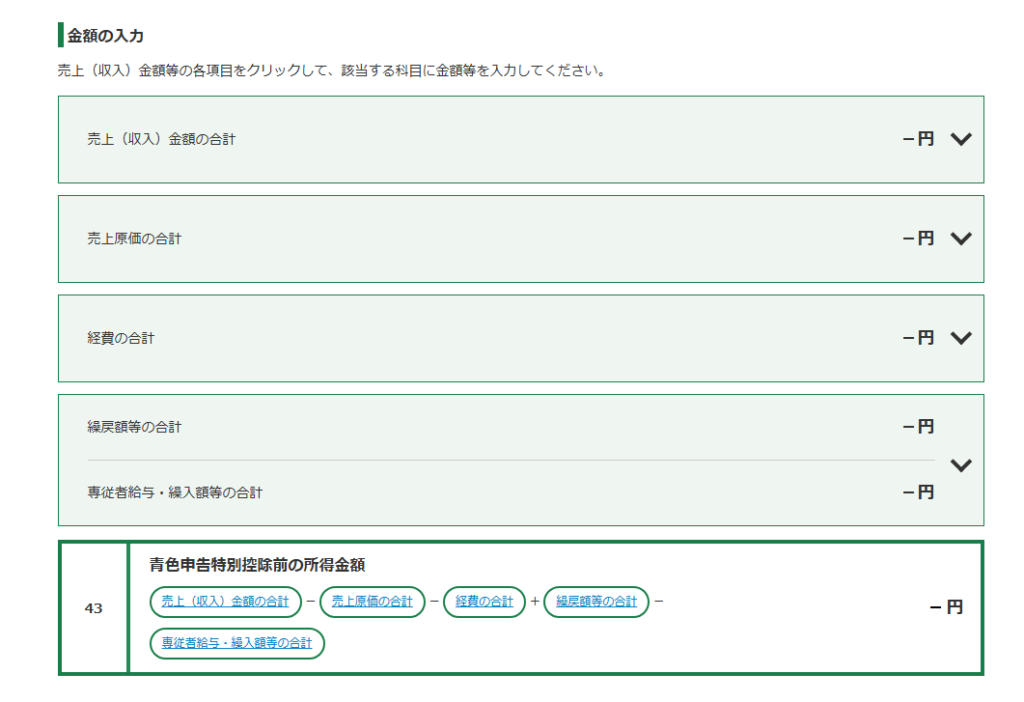Expand the 経費の合計 chevron arrow
The image size is (1024, 702).
tap(960, 338)
